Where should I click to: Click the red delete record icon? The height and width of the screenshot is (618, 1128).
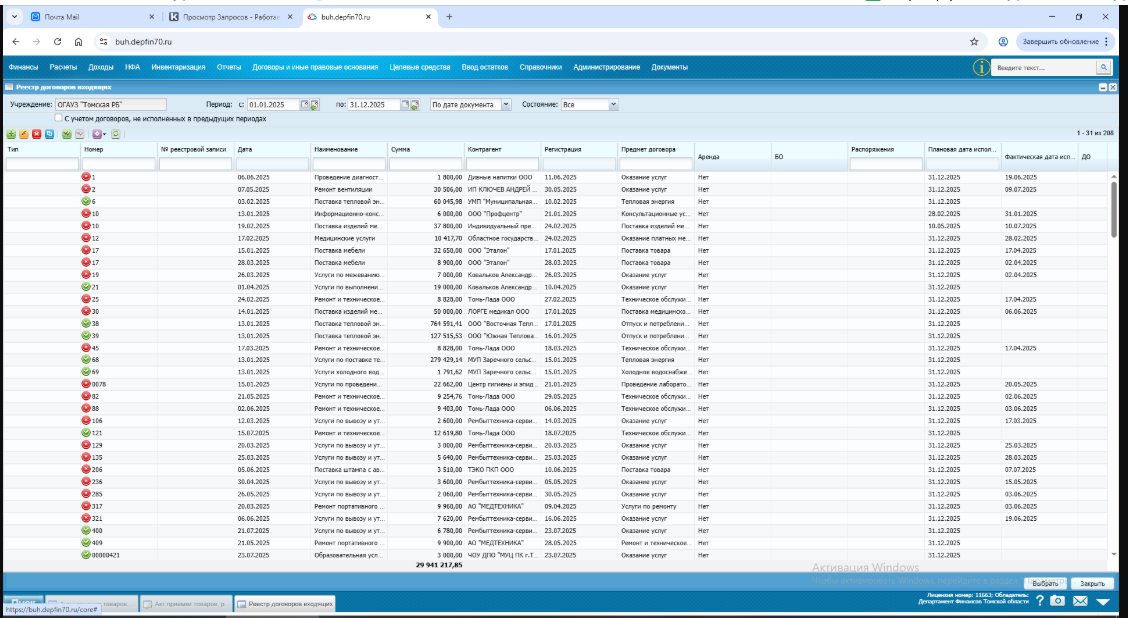[37, 134]
